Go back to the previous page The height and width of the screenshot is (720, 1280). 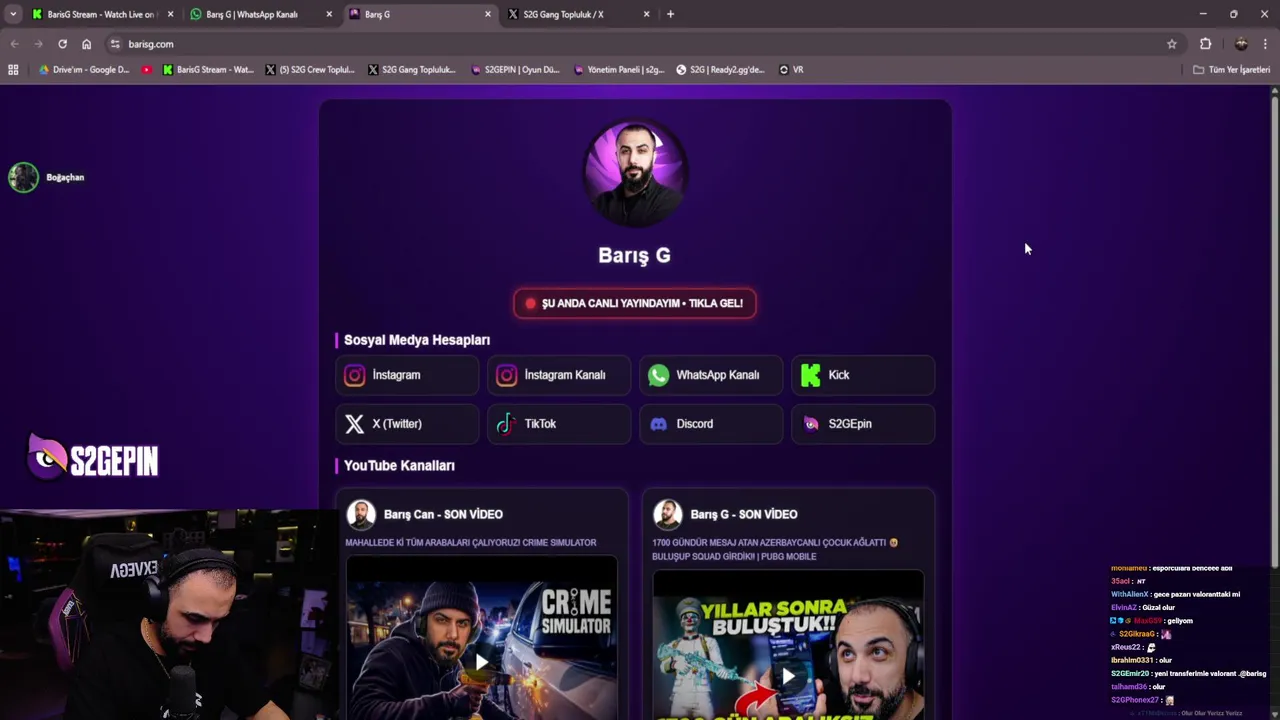pyautogui.click(x=14, y=44)
